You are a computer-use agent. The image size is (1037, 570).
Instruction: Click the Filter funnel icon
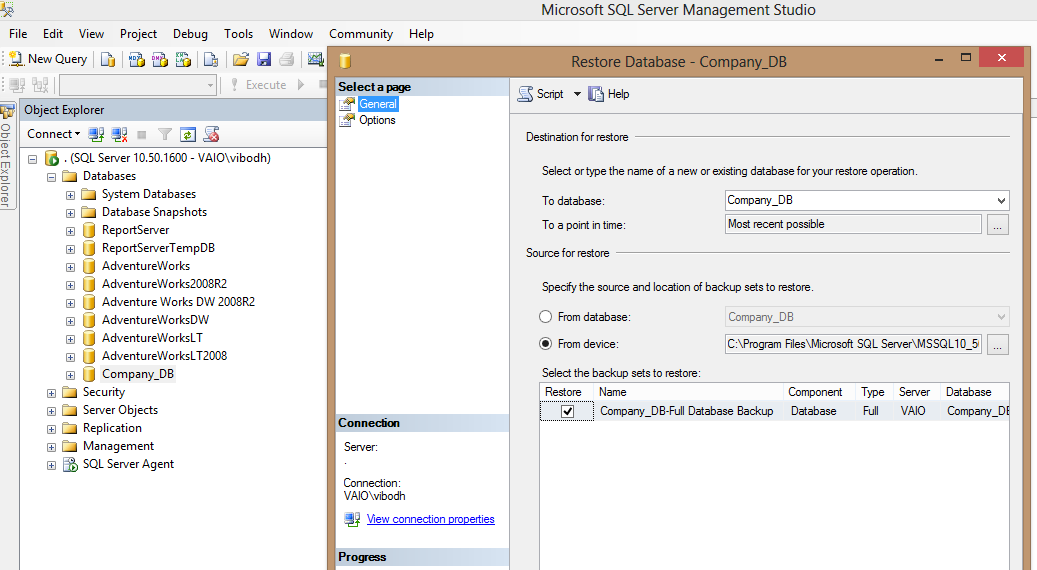[165, 135]
